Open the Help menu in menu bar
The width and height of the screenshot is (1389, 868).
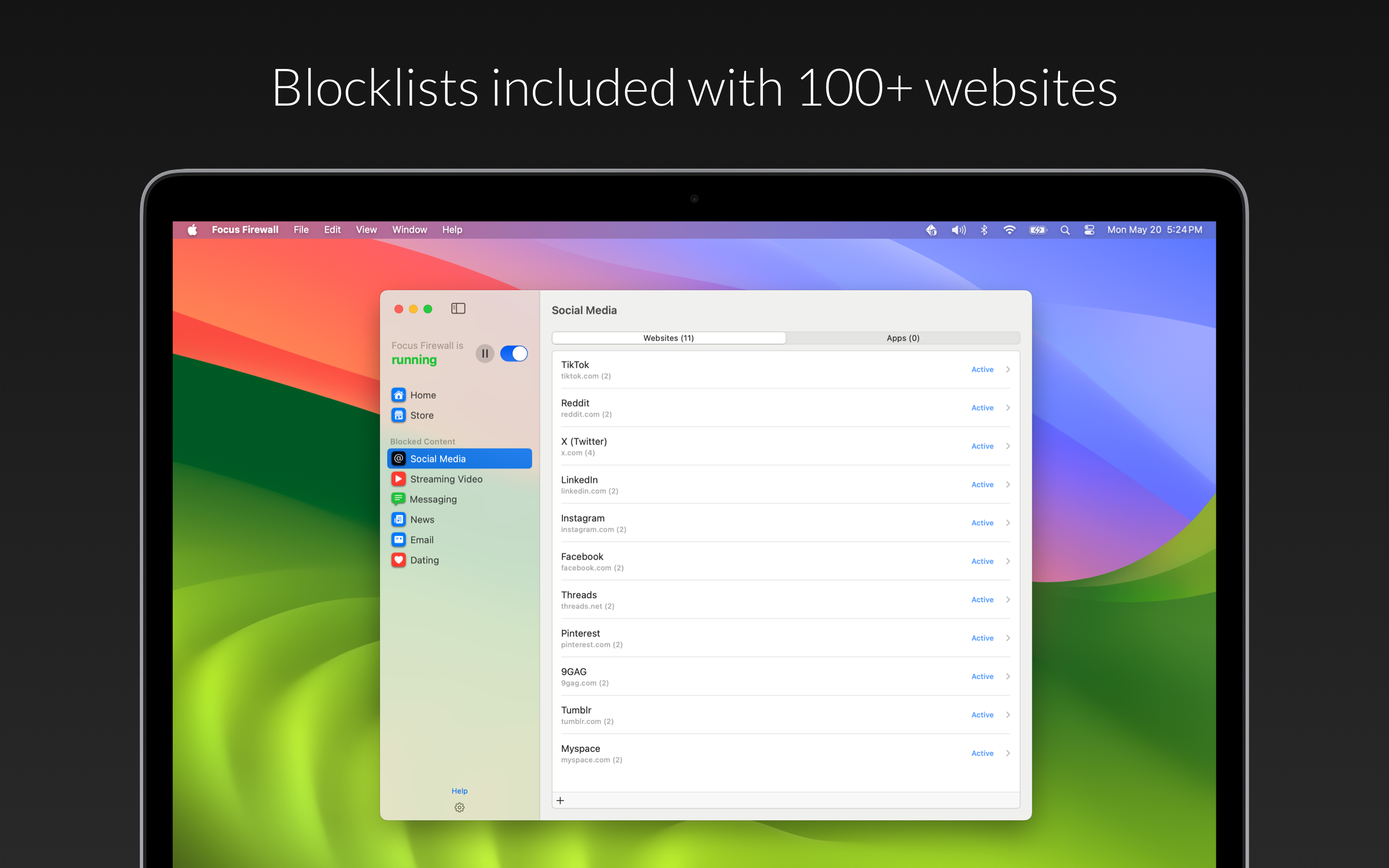click(x=452, y=230)
